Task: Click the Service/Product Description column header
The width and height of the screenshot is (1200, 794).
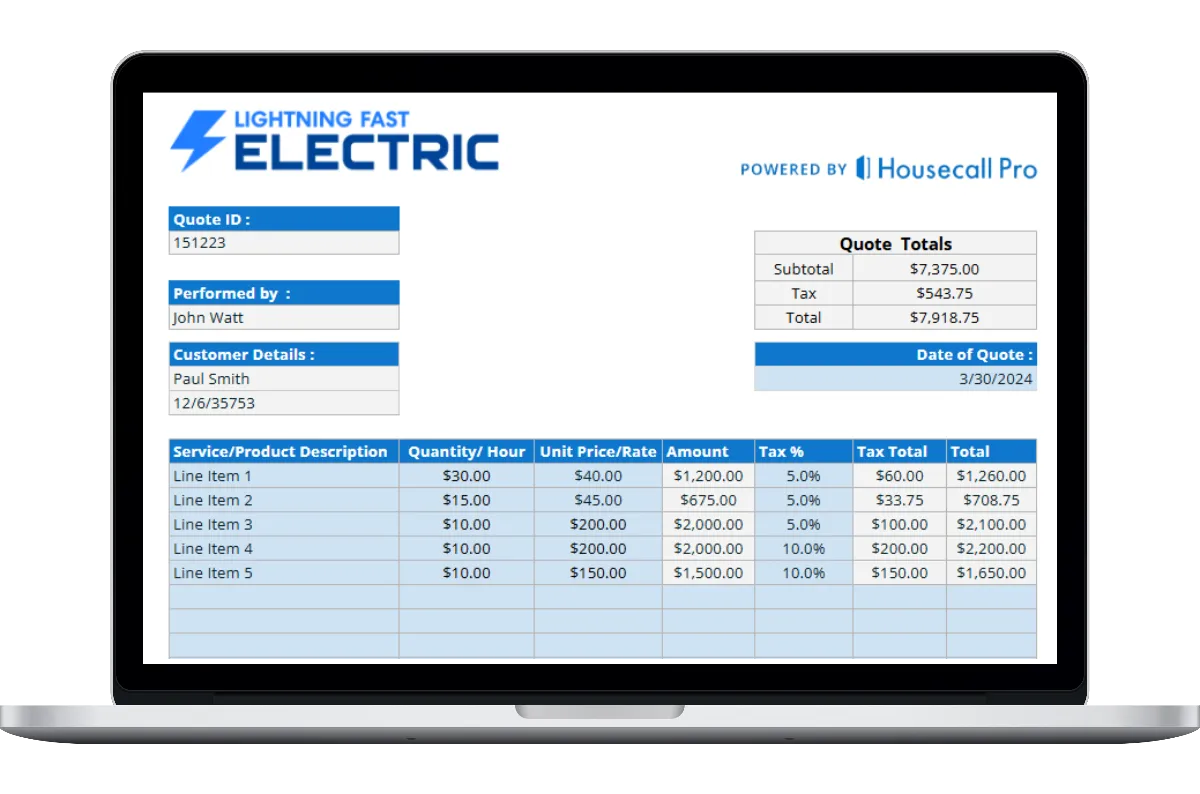Action: [283, 452]
